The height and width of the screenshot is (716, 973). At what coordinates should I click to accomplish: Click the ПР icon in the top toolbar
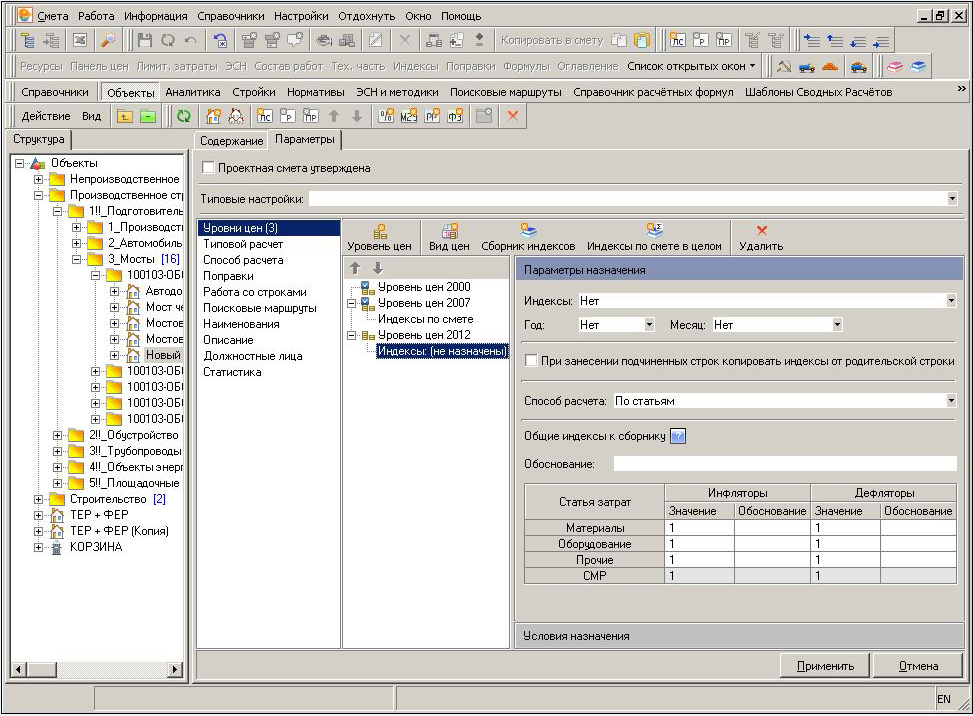click(724, 41)
